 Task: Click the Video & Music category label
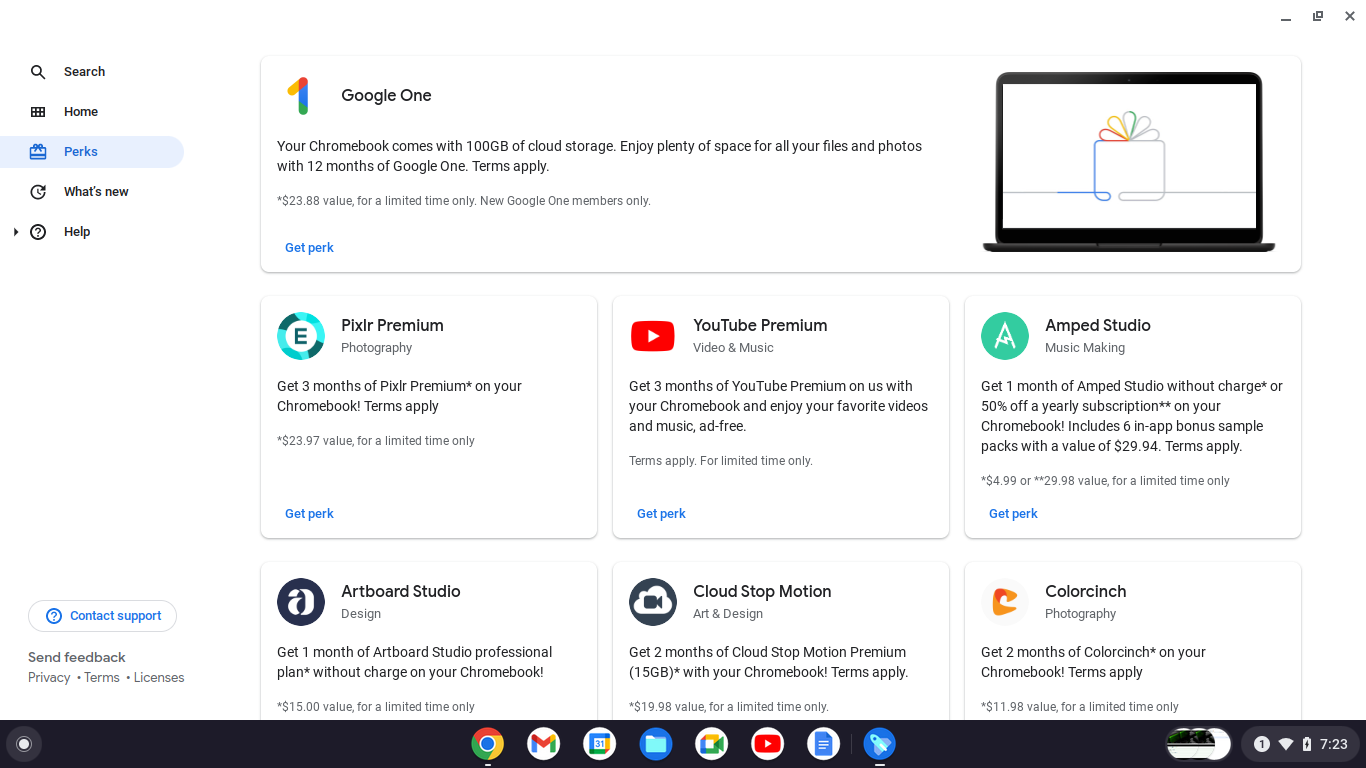coord(733,348)
